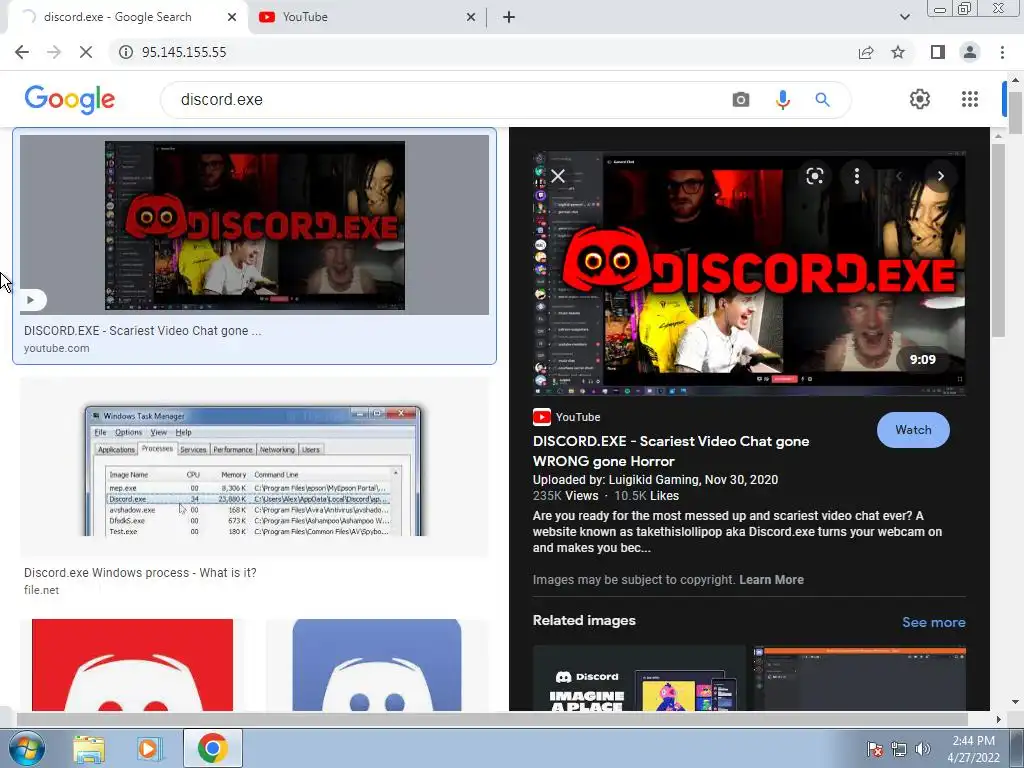Screen dimensions: 1024x768
Task: Search inside image with Lens icon
Action: 814,176
